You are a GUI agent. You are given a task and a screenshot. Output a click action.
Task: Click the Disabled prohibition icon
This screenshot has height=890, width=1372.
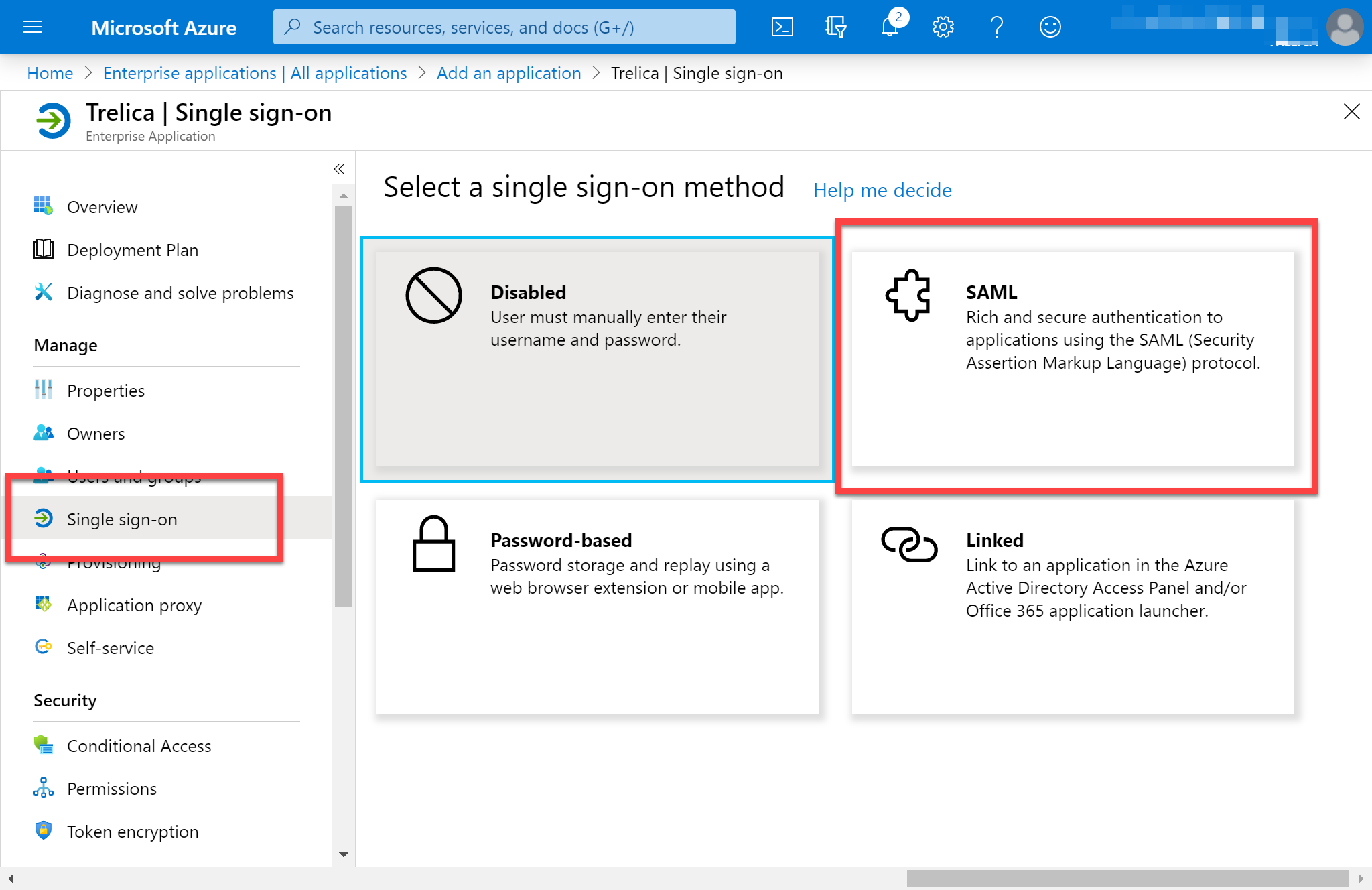(x=433, y=296)
